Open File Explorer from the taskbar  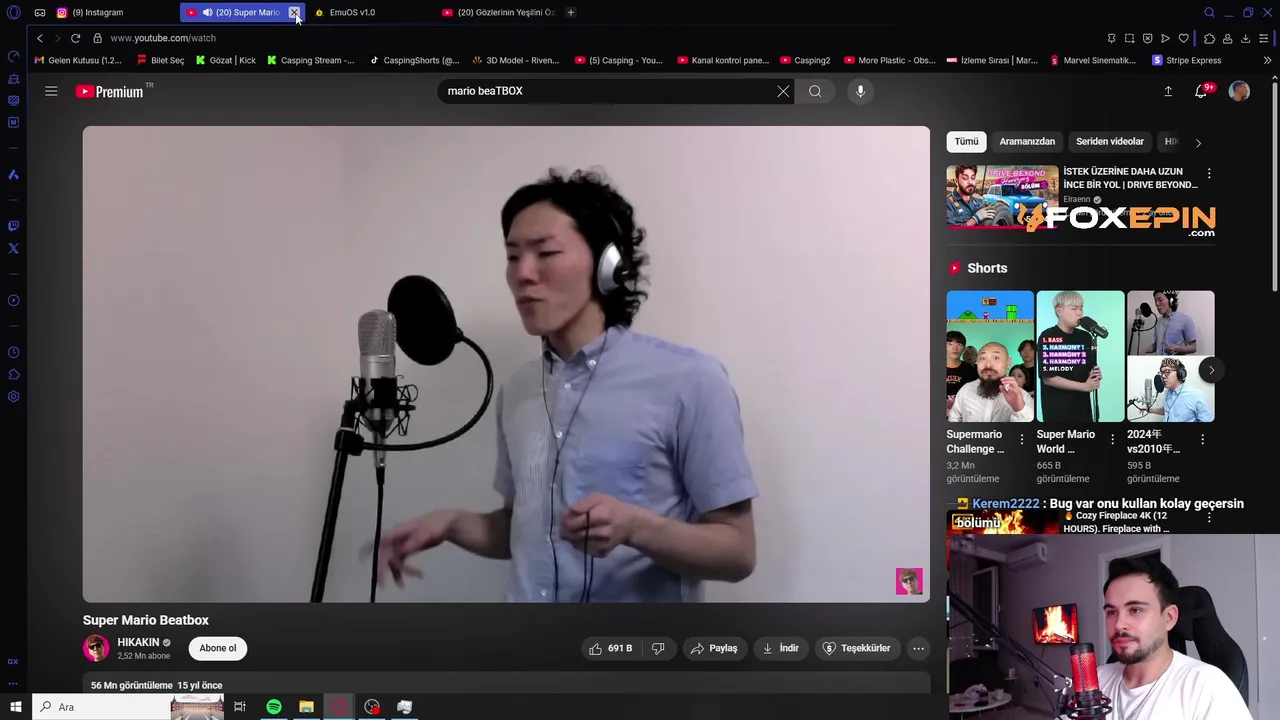307,707
